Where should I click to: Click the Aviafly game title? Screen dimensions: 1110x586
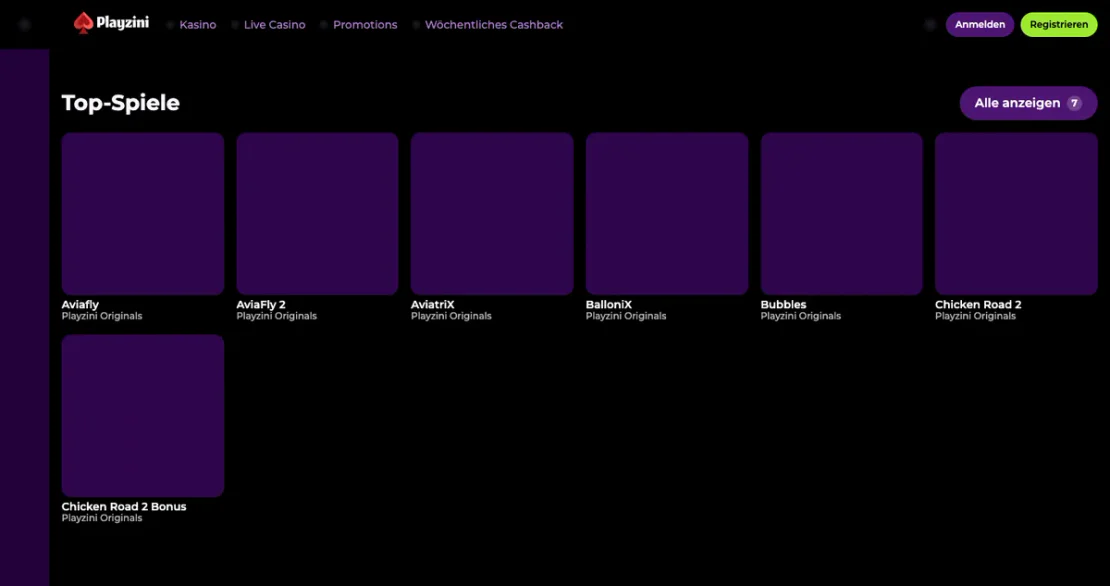(x=80, y=305)
